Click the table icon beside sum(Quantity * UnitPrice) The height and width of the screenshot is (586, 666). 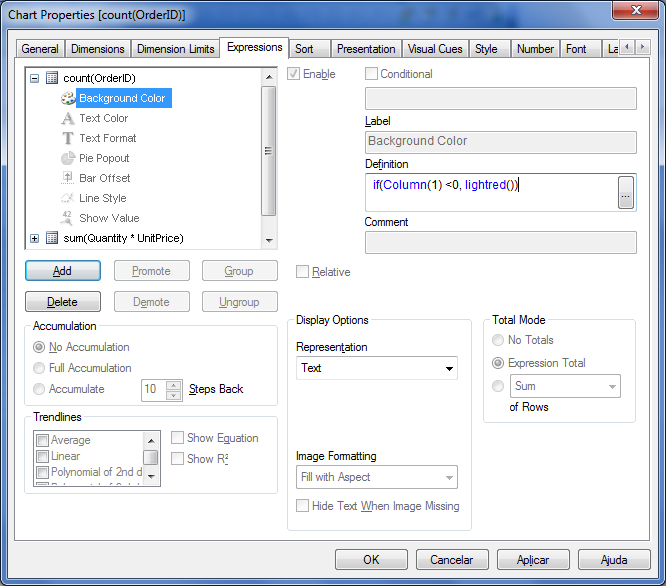click(52, 238)
